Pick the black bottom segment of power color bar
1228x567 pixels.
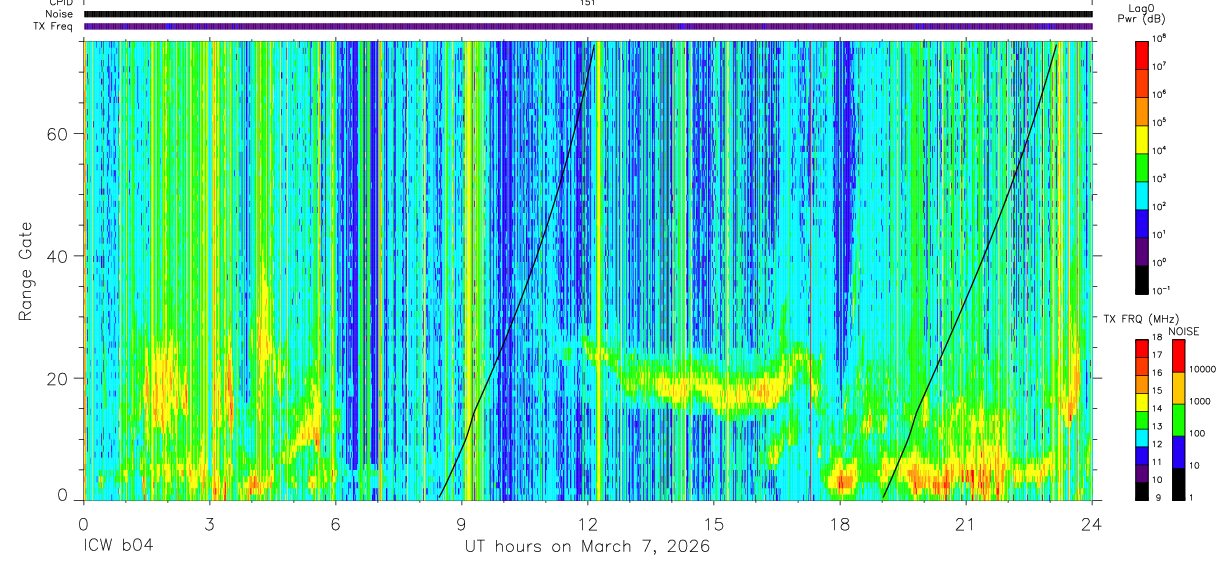point(1142,278)
